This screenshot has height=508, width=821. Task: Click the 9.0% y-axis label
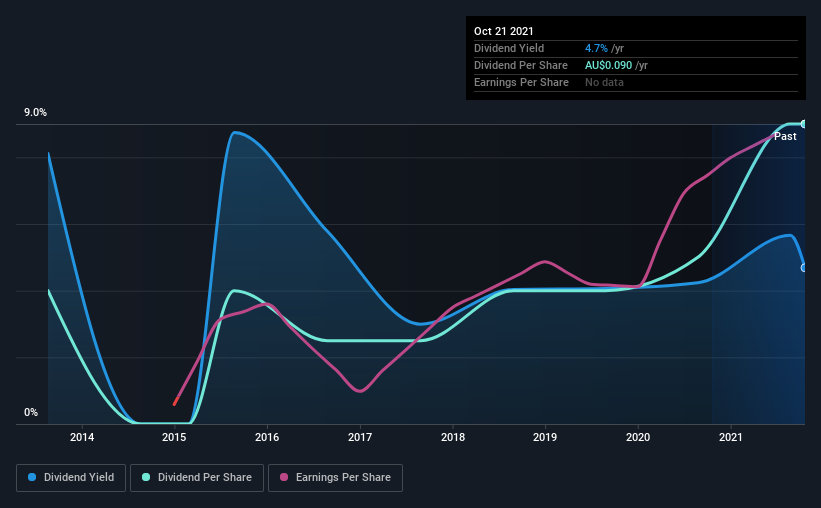(x=35, y=113)
